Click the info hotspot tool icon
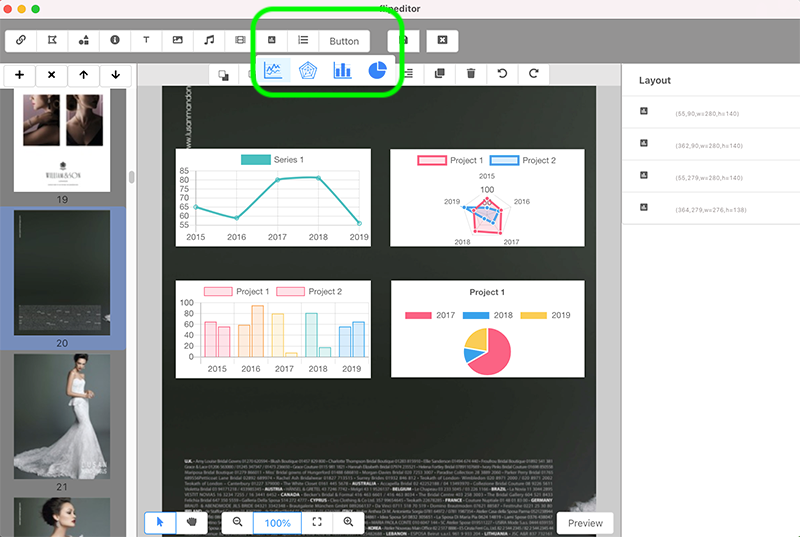 point(115,40)
